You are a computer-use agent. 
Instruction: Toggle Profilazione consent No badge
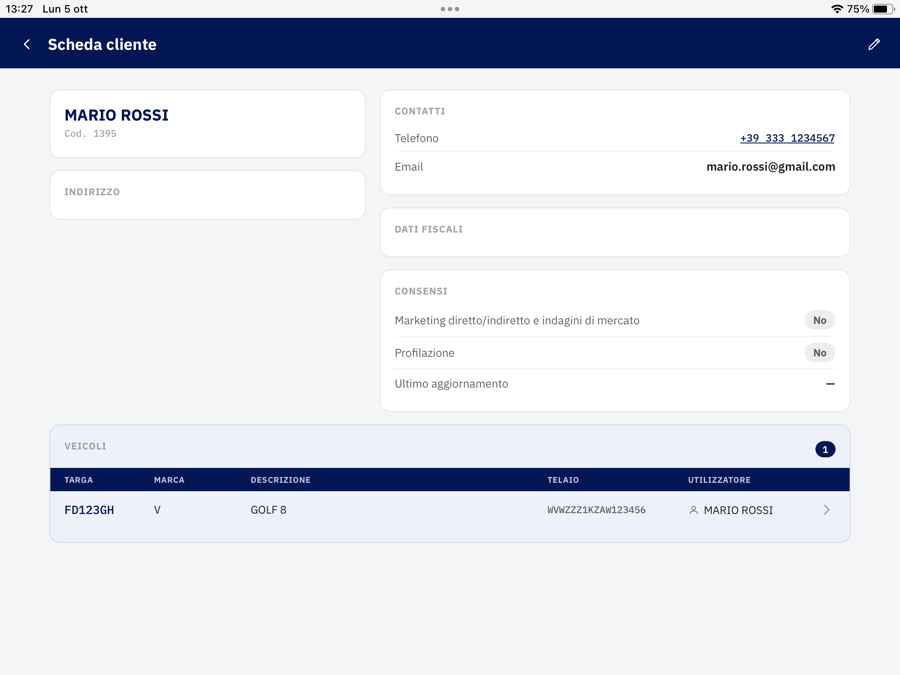[x=820, y=352]
